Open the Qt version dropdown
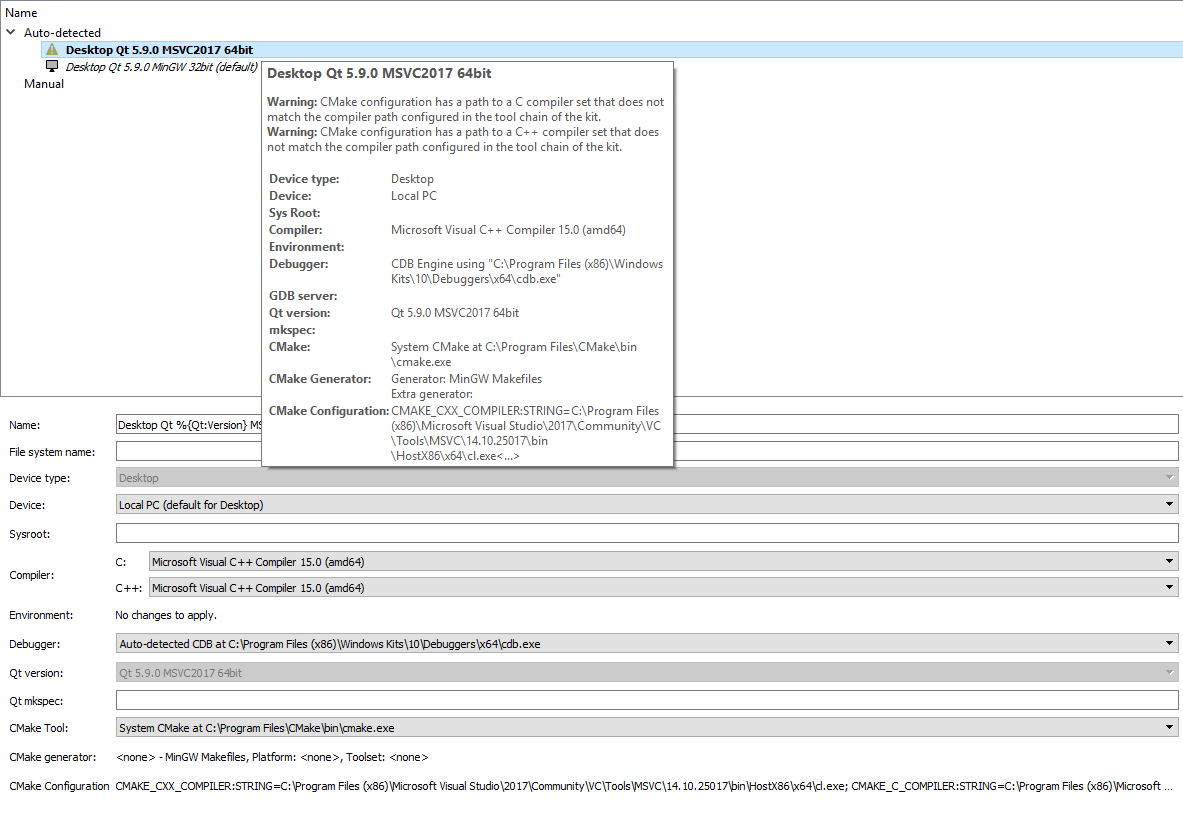The height and width of the screenshot is (818, 1183). (x=647, y=672)
